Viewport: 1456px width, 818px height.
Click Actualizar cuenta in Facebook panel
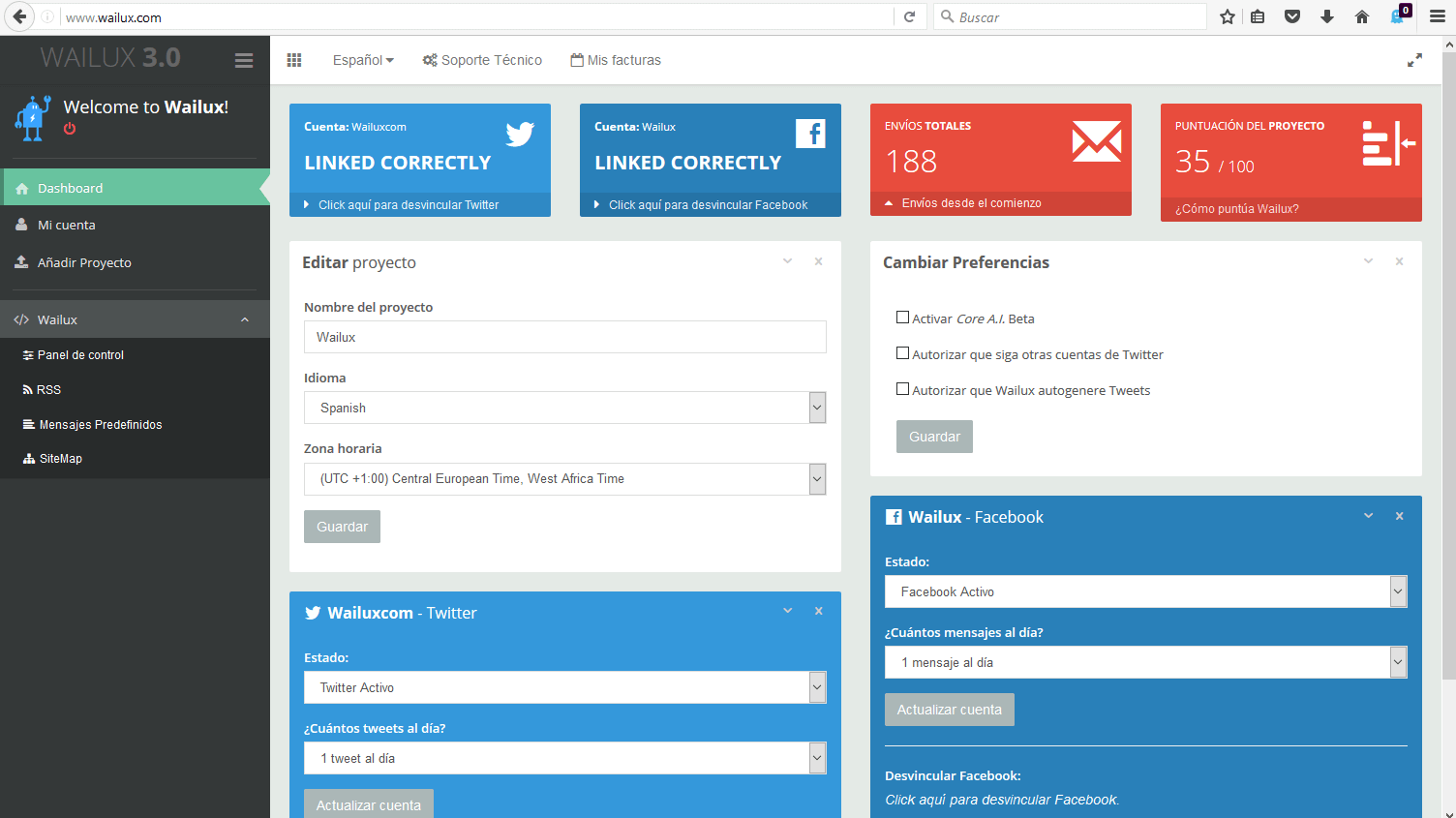tap(950, 710)
